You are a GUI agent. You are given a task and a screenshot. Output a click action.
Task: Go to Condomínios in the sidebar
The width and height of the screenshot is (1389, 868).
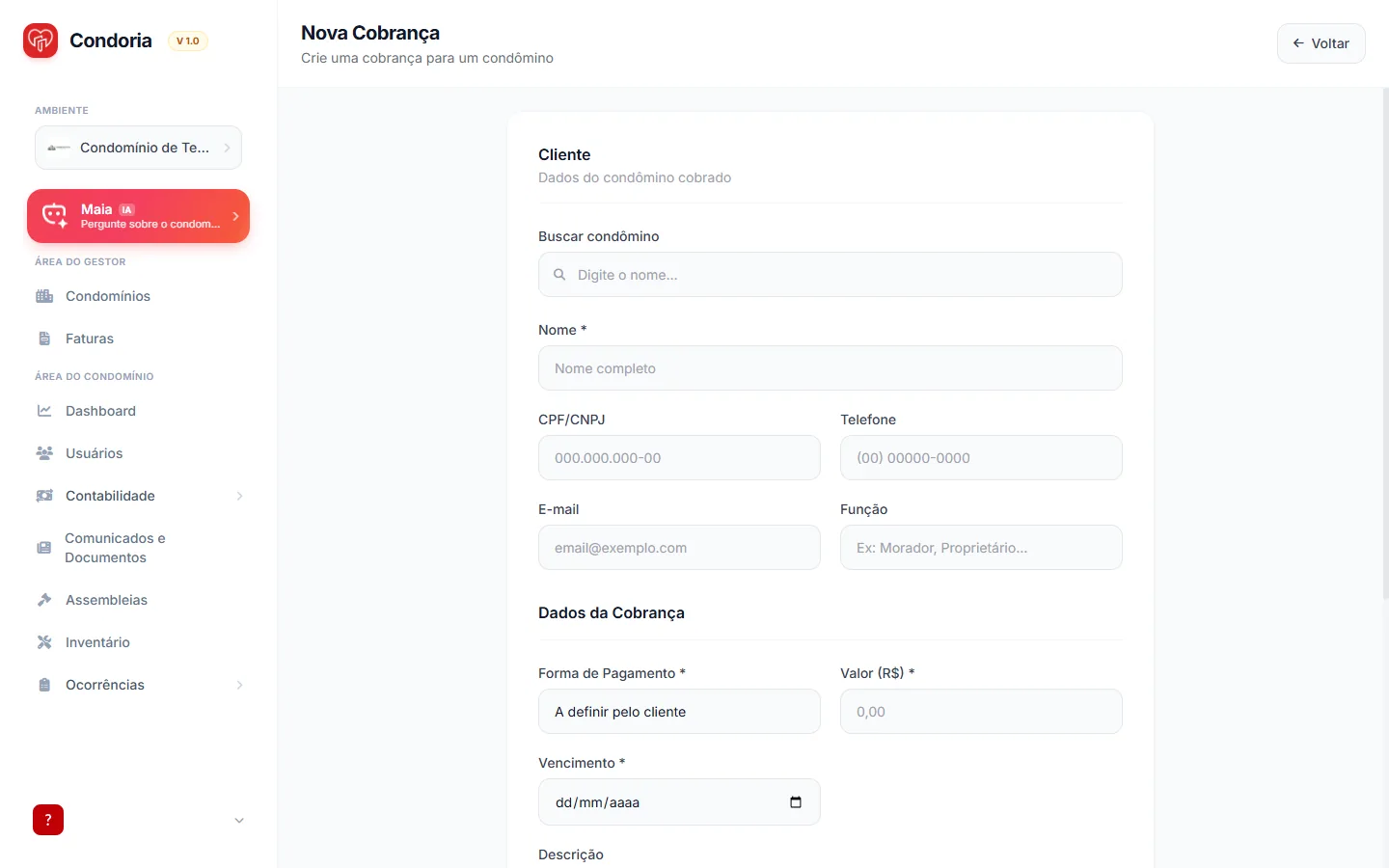tap(139, 296)
